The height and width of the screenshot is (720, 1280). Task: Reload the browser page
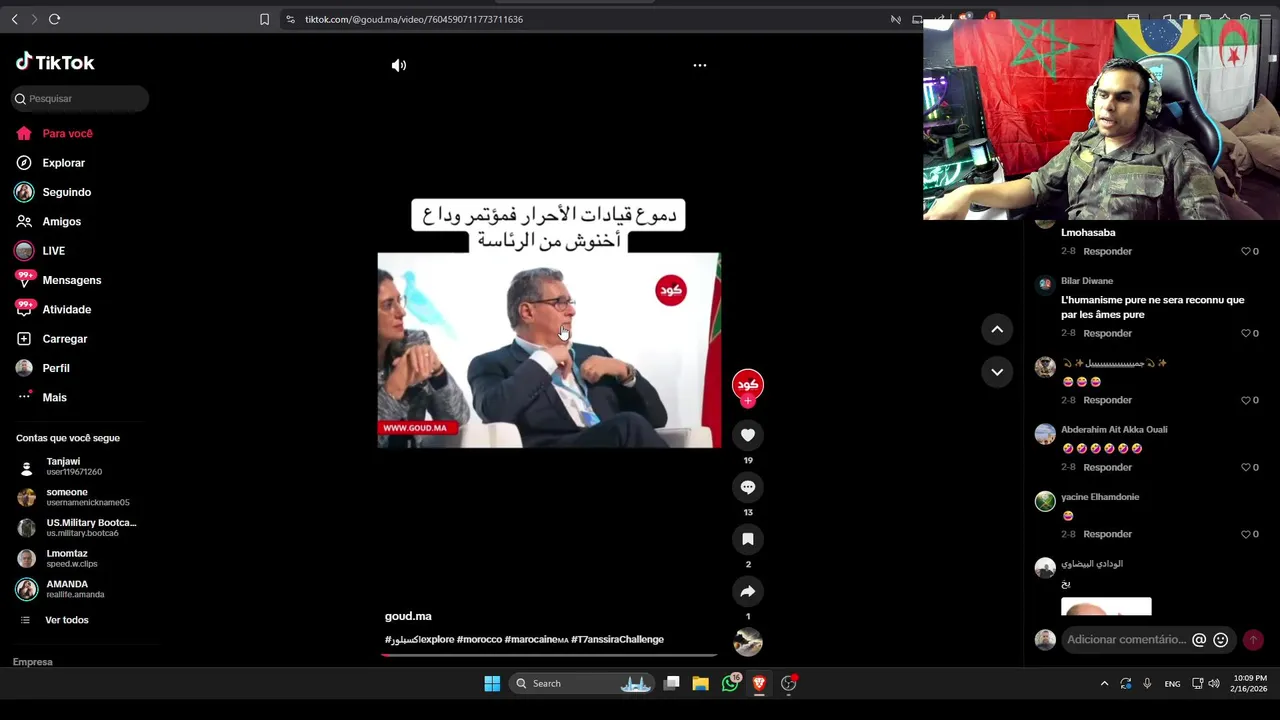54,19
